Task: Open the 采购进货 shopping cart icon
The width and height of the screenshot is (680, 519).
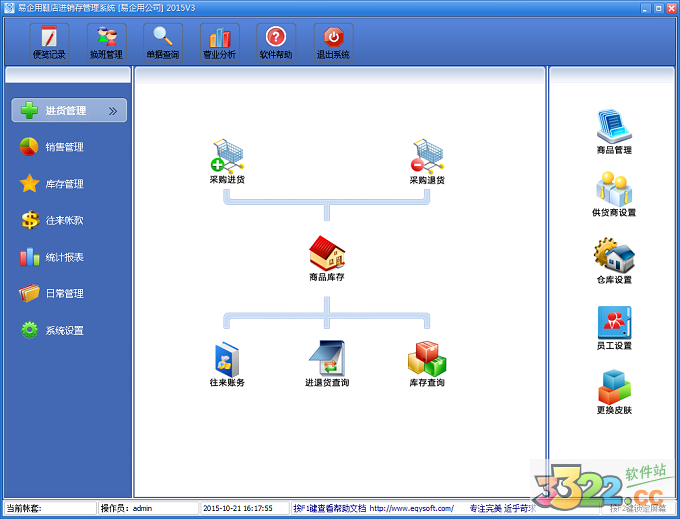Action: point(228,156)
